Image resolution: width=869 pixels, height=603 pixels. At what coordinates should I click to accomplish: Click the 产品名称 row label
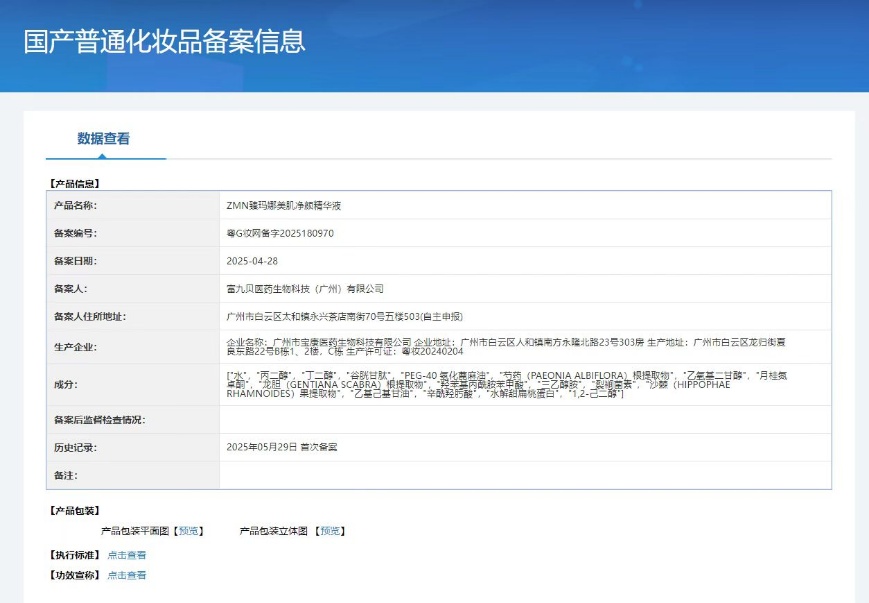coord(75,205)
